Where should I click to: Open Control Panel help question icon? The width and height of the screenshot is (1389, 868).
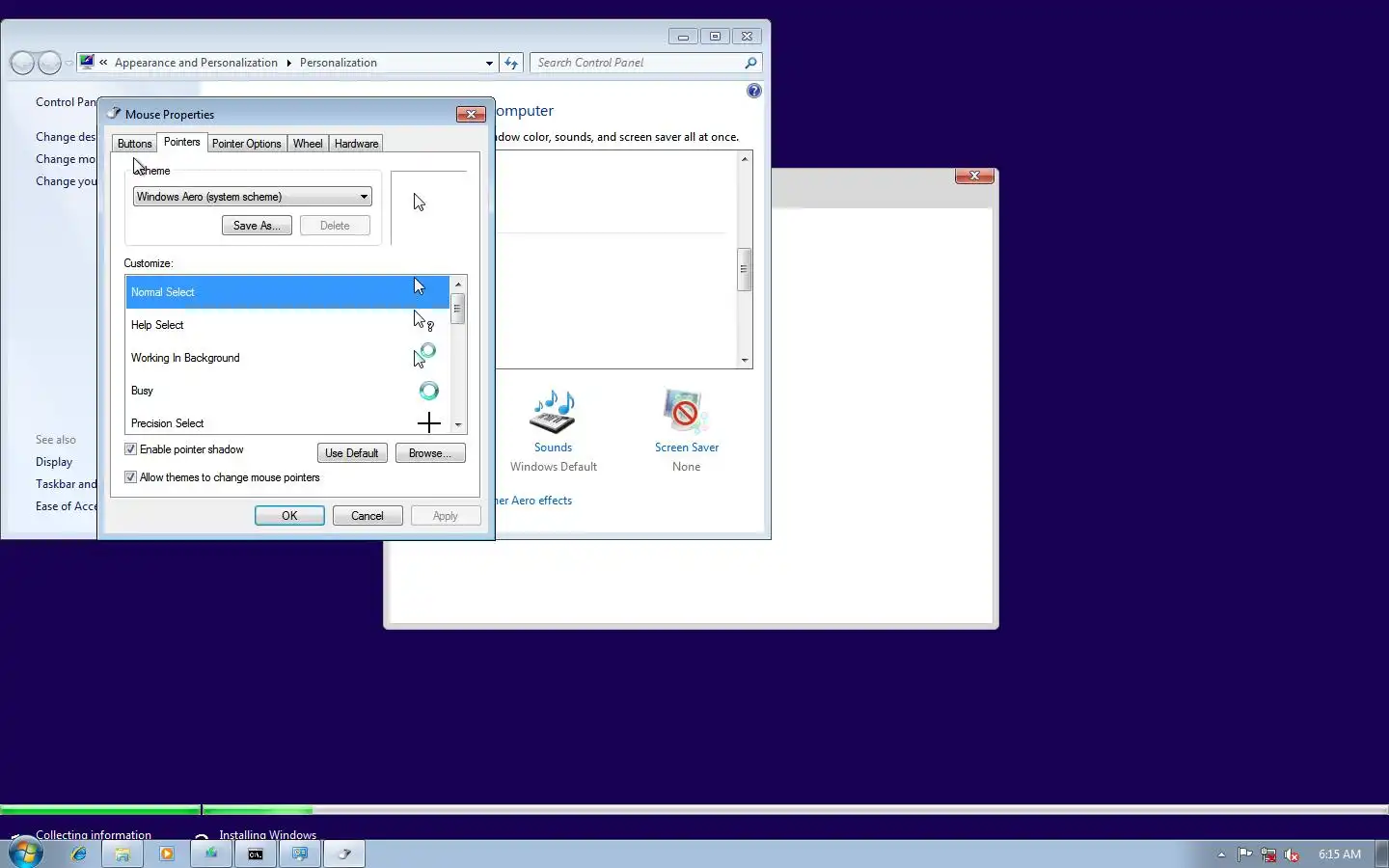coord(754,91)
